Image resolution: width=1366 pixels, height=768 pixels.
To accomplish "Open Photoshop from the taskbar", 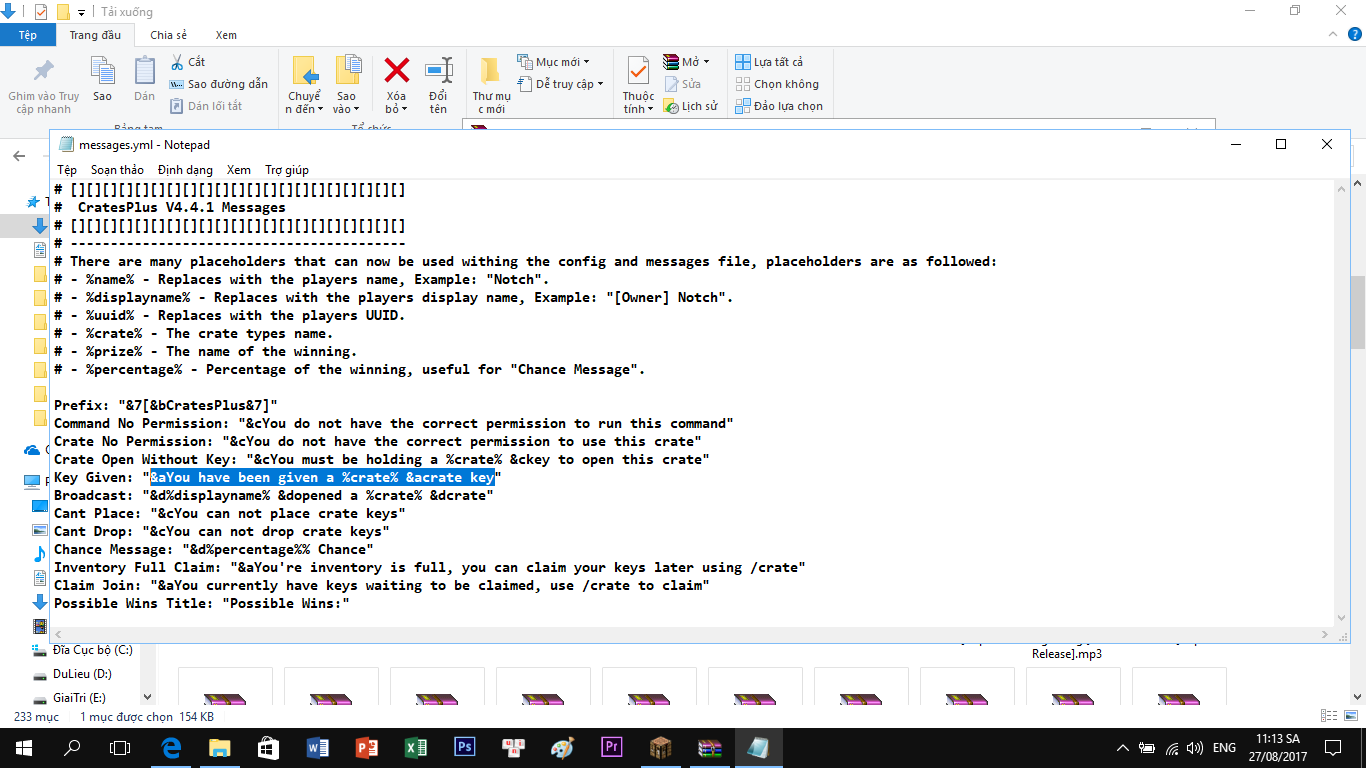I will 464,747.
